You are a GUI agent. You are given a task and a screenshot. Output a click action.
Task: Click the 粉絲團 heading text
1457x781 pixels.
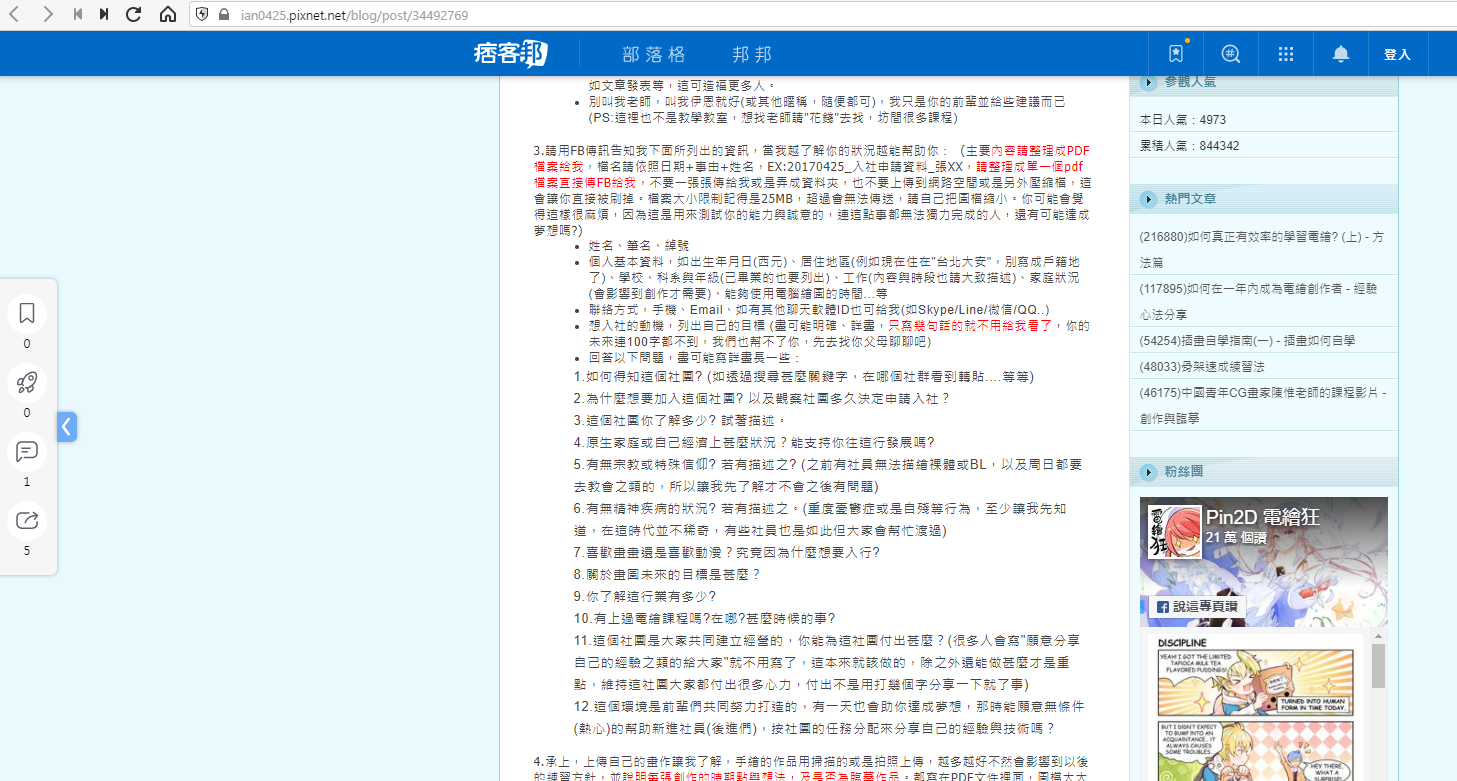(1183, 472)
